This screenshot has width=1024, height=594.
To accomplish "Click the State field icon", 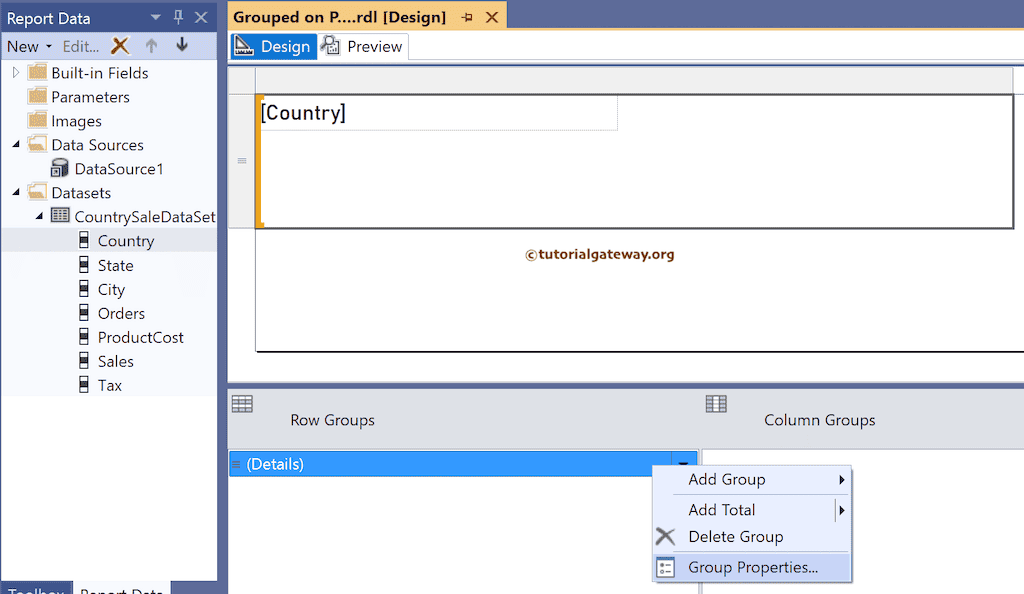I will point(84,264).
